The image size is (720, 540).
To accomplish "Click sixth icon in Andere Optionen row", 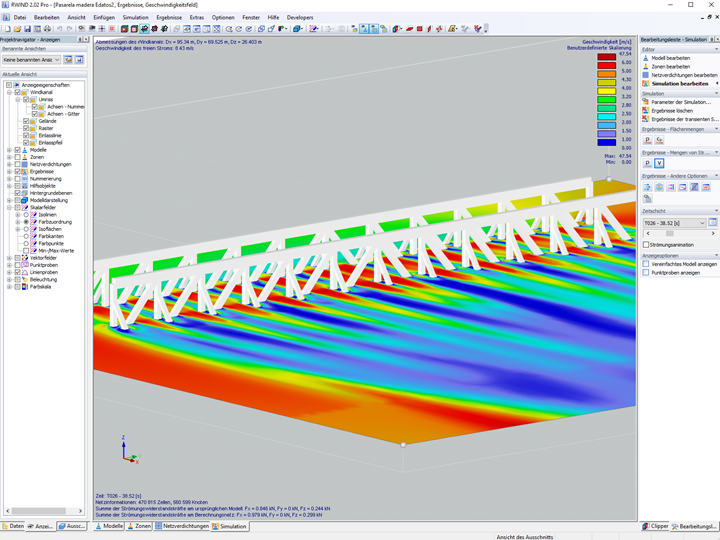I will pyautogui.click(x=706, y=187).
